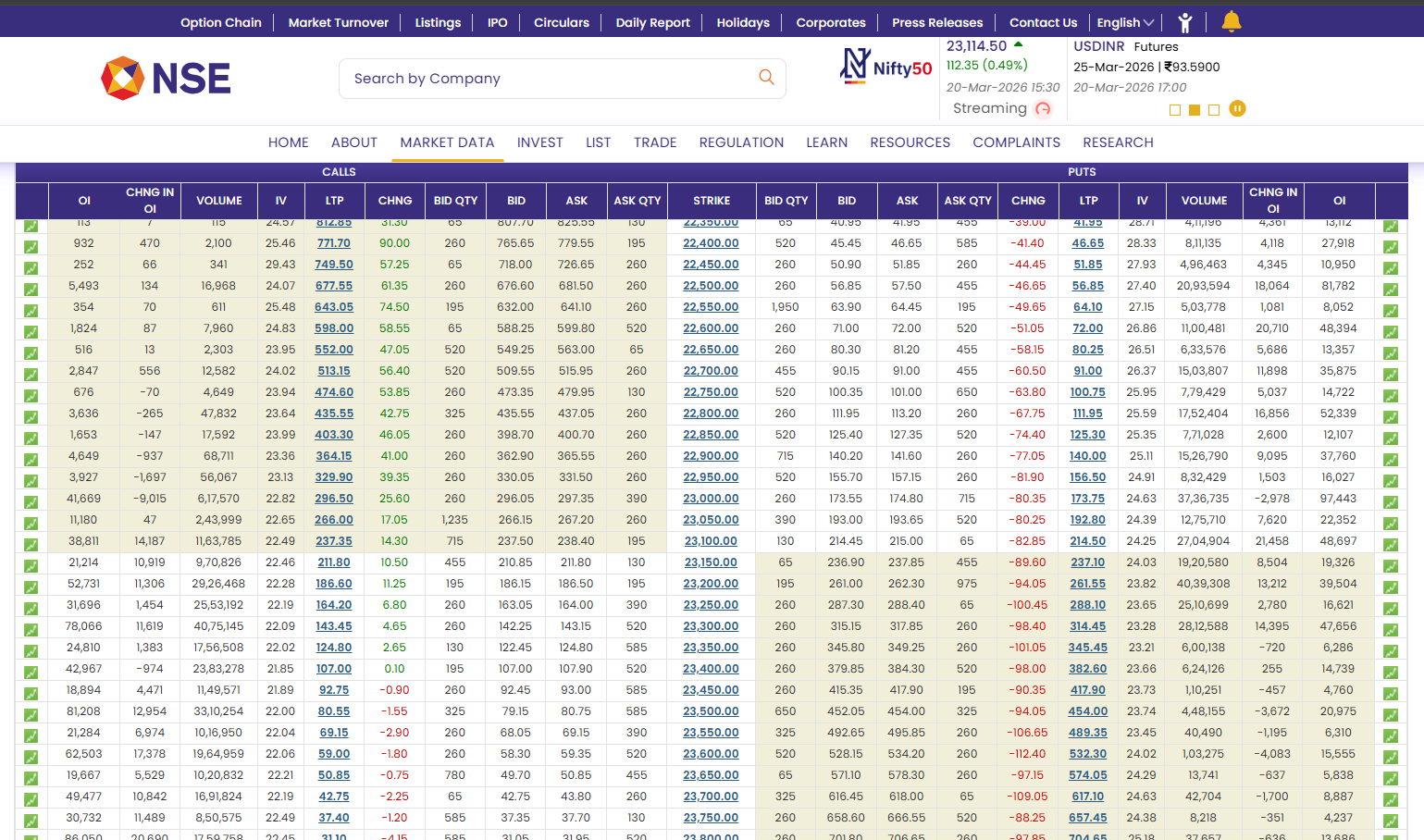
Task: Click calls LTP 435.55 link
Action: (334, 414)
